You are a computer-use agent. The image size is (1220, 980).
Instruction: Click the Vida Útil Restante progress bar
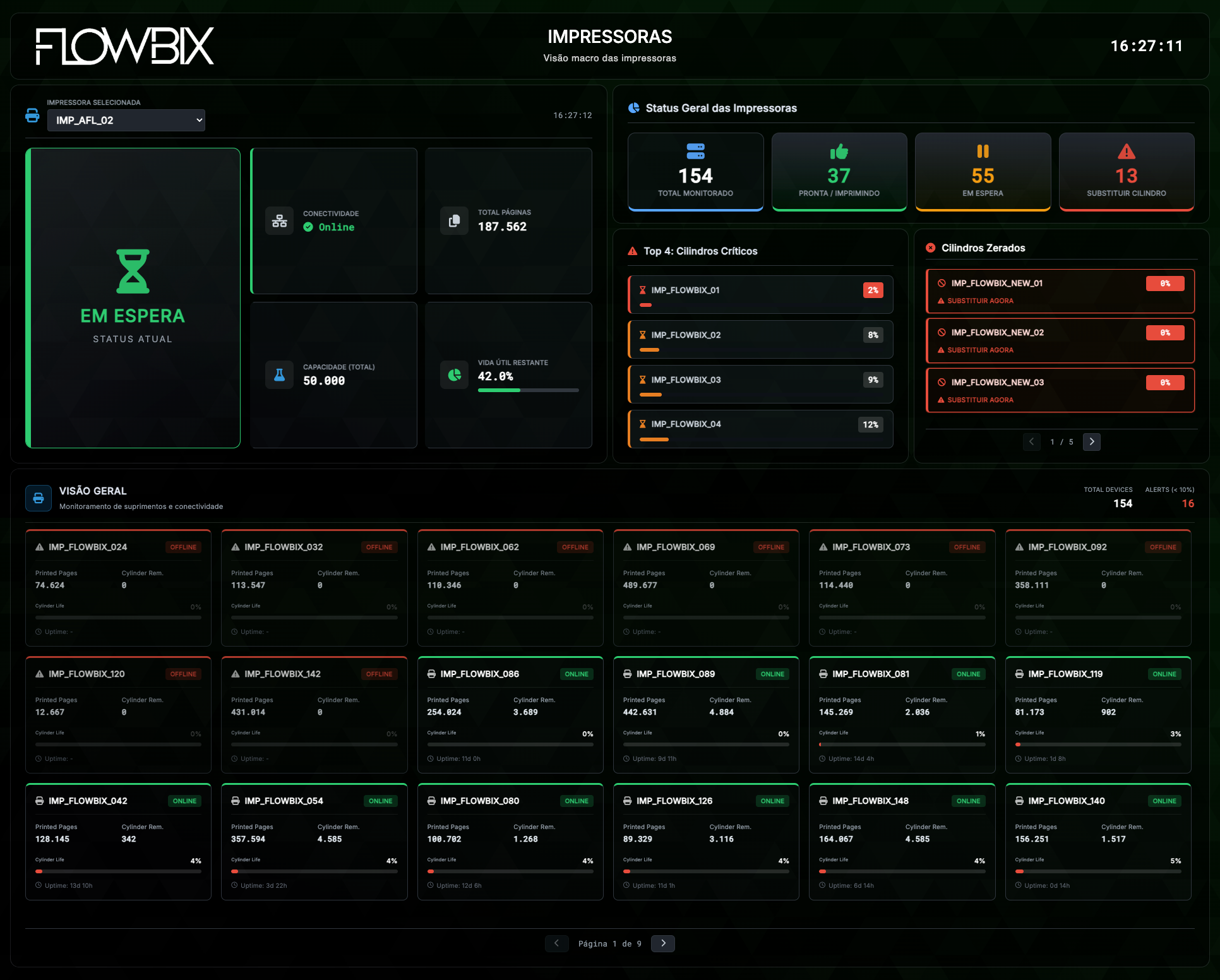point(529,390)
